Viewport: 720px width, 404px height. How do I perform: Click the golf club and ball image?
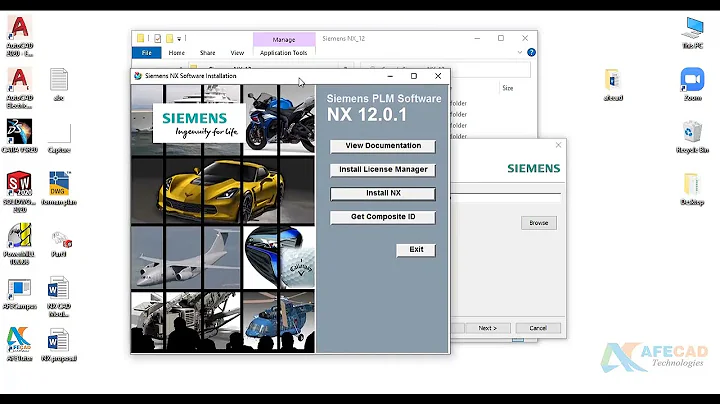click(x=279, y=258)
